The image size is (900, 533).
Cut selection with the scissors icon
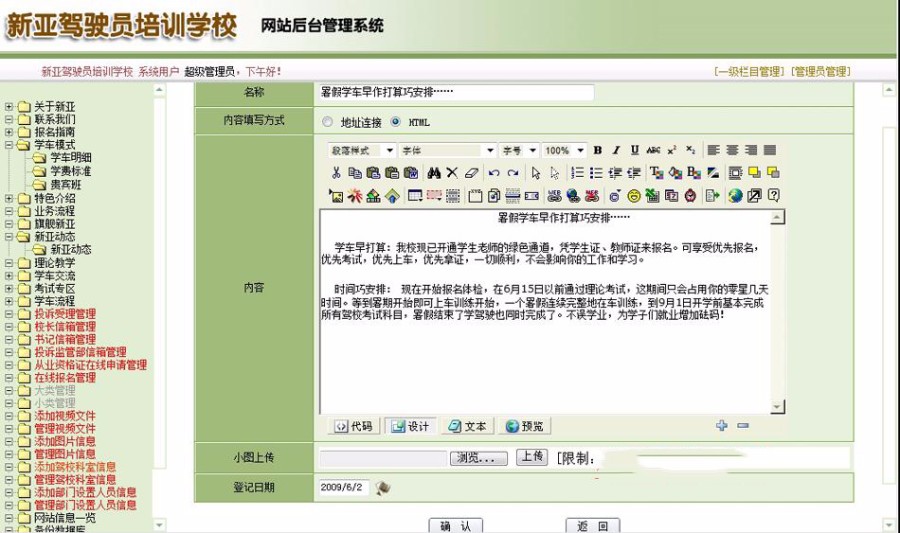(x=336, y=173)
